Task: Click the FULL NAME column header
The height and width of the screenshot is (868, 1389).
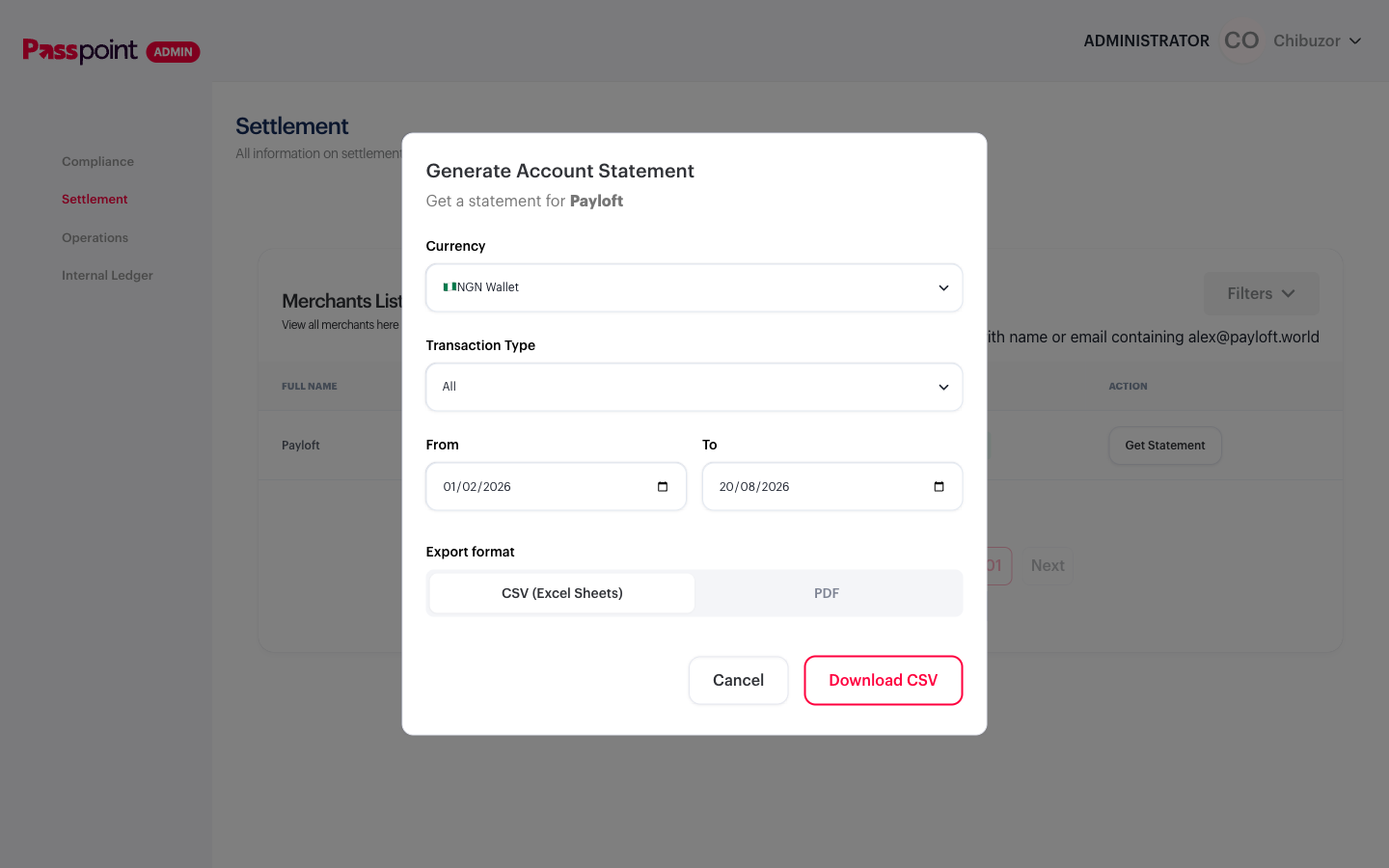Action: 310,387
